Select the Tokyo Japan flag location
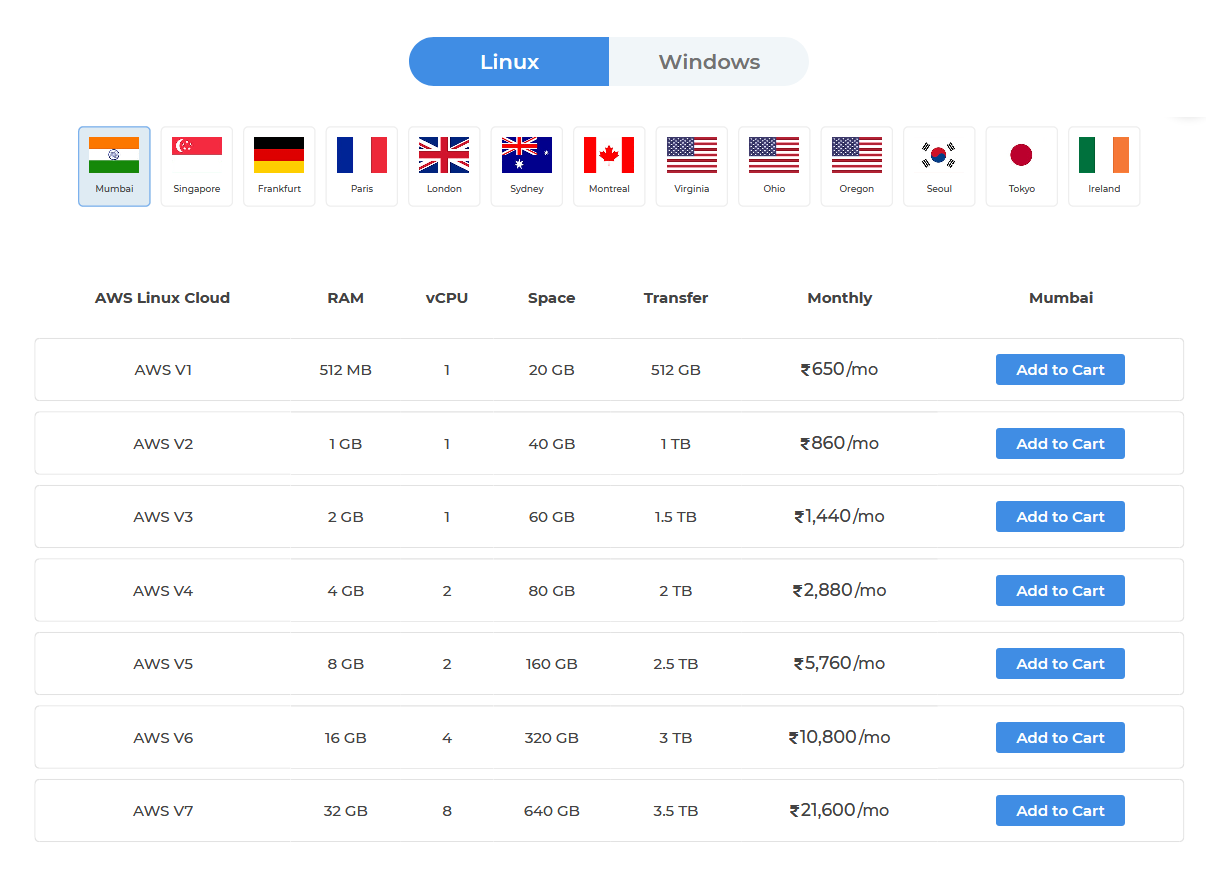Screen dimensions: 1206x873 point(1022,166)
